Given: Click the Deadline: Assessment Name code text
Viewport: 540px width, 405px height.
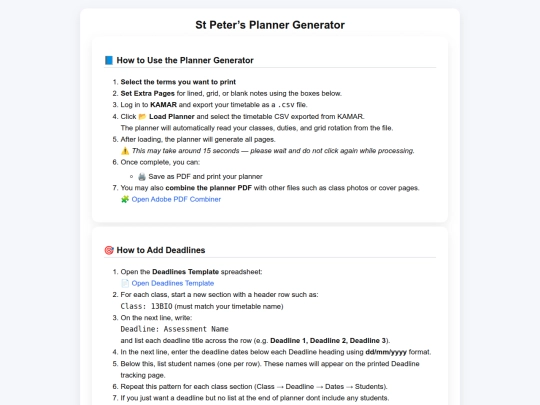Looking at the screenshot, I should [x=174, y=329].
